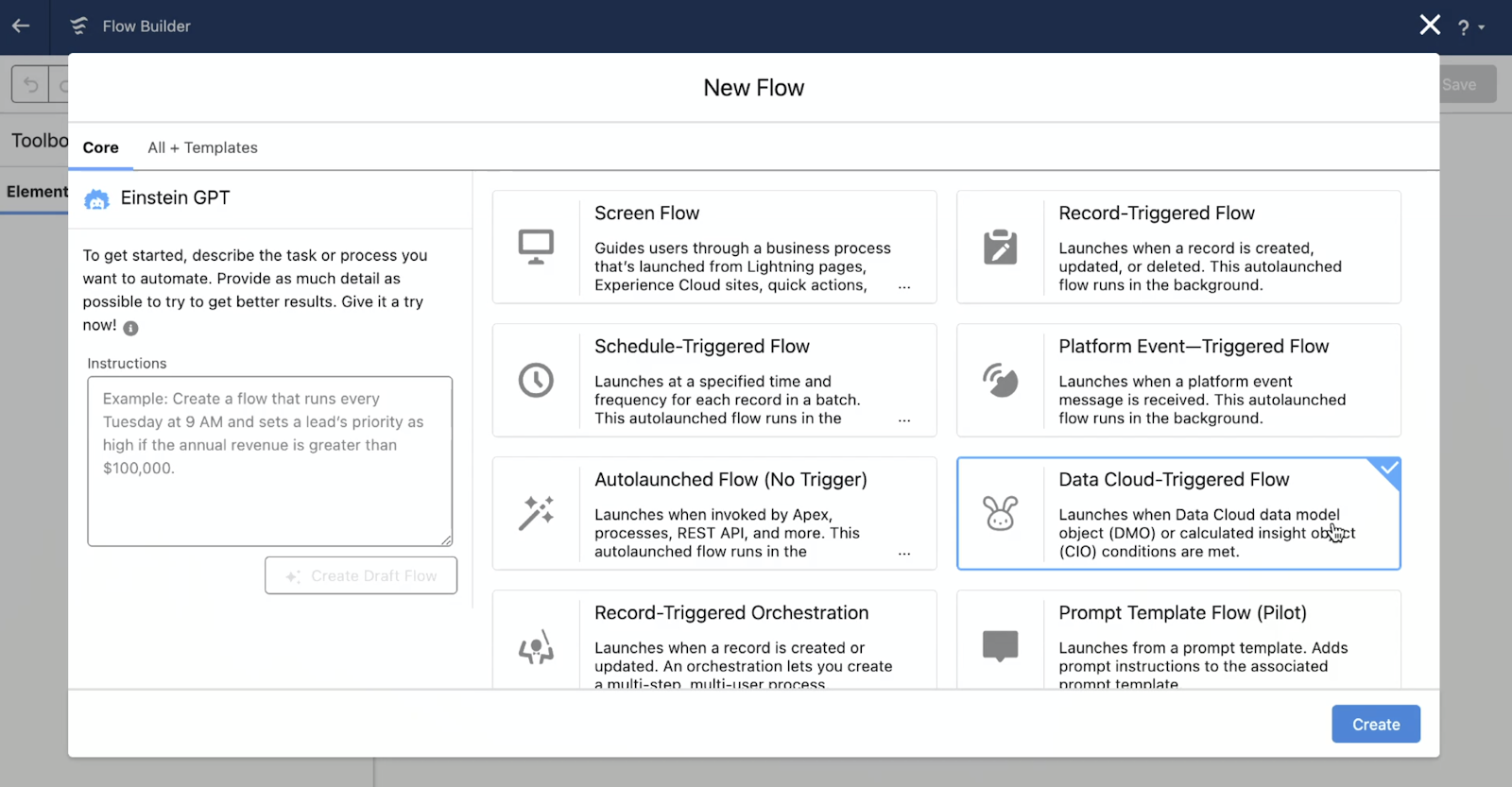Switch to the Core tab
The width and height of the screenshot is (1512, 787).
coord(100,147)
